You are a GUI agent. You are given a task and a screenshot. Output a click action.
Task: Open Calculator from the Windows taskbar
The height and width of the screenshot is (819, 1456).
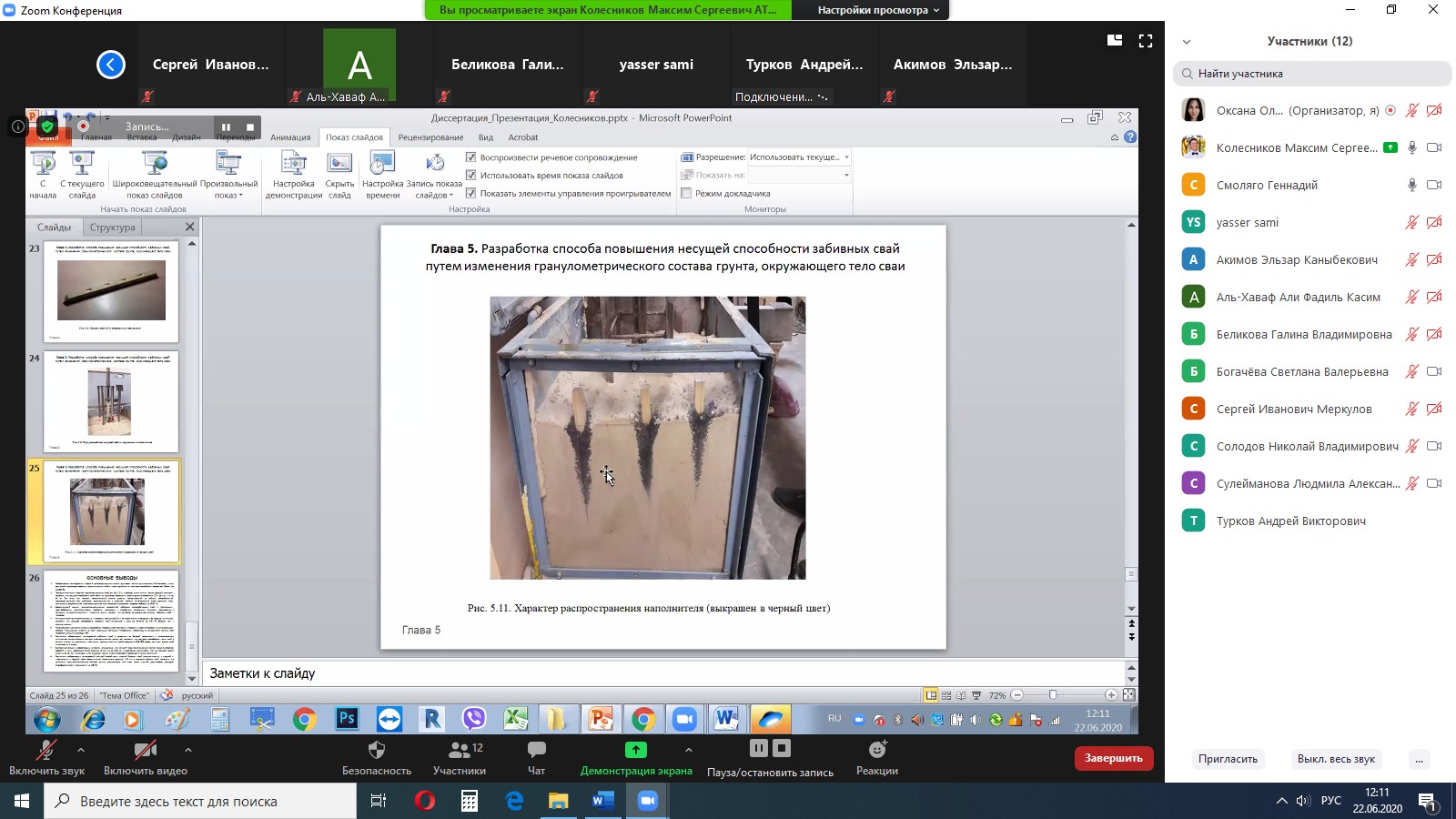click(x=470, y=801)
